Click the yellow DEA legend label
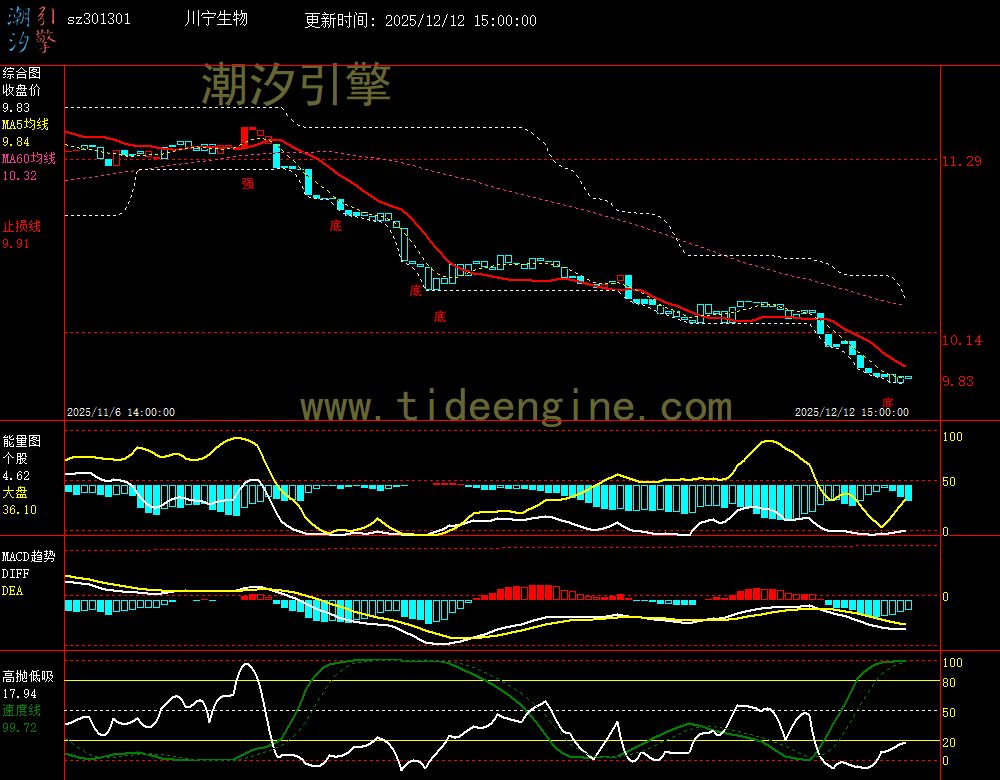 (x=12, y=591)
